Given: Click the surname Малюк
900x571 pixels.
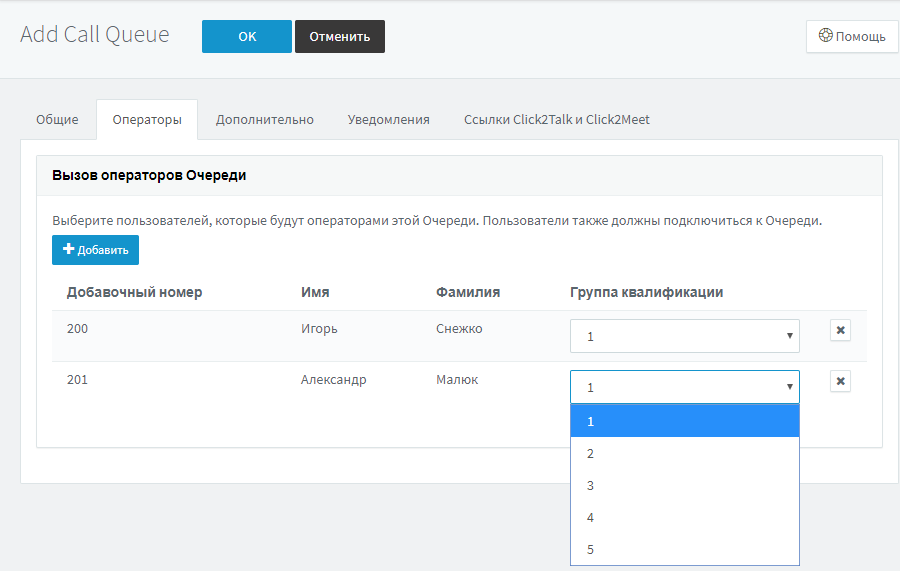Looking at the screenshot, I should coord(457,380).
